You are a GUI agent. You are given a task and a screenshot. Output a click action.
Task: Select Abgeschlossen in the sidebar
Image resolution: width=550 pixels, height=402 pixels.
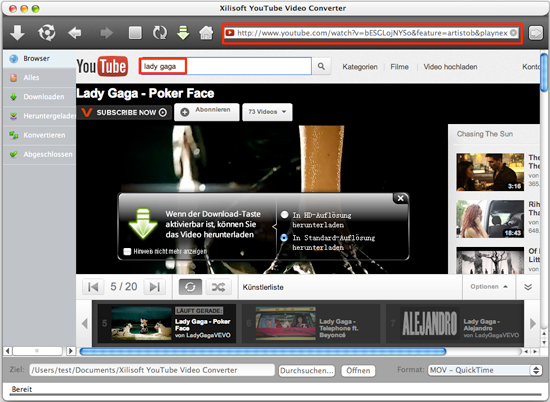39,154
